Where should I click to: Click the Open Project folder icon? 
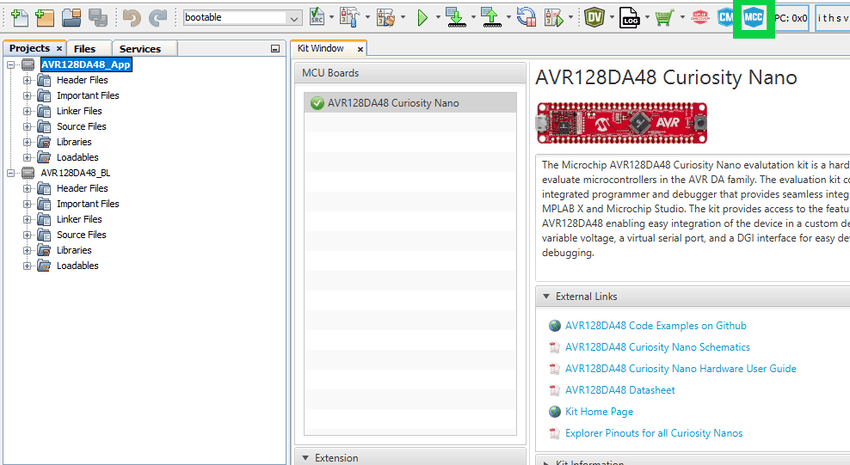[x=71, y=18]
